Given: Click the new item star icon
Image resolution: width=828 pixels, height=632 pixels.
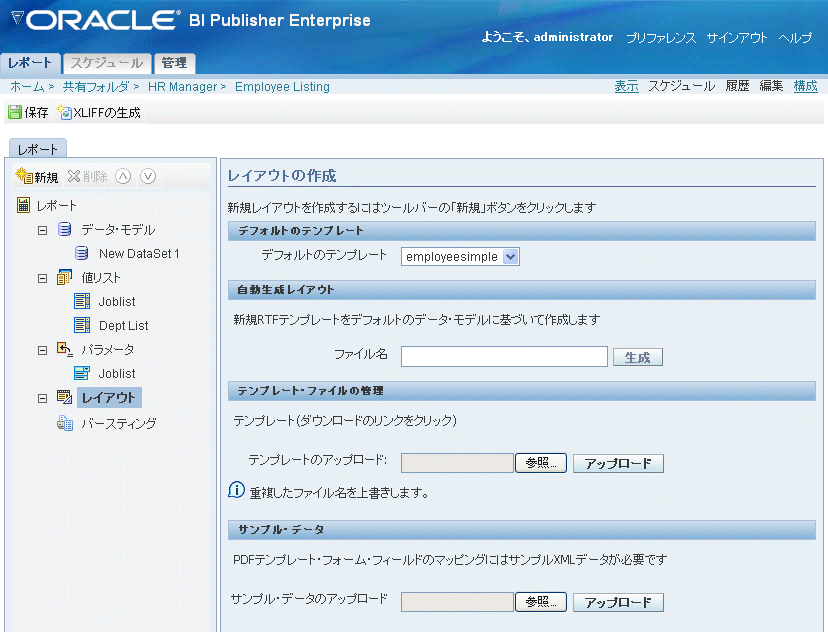Looking at the screenshot, I should coord(24,176).
